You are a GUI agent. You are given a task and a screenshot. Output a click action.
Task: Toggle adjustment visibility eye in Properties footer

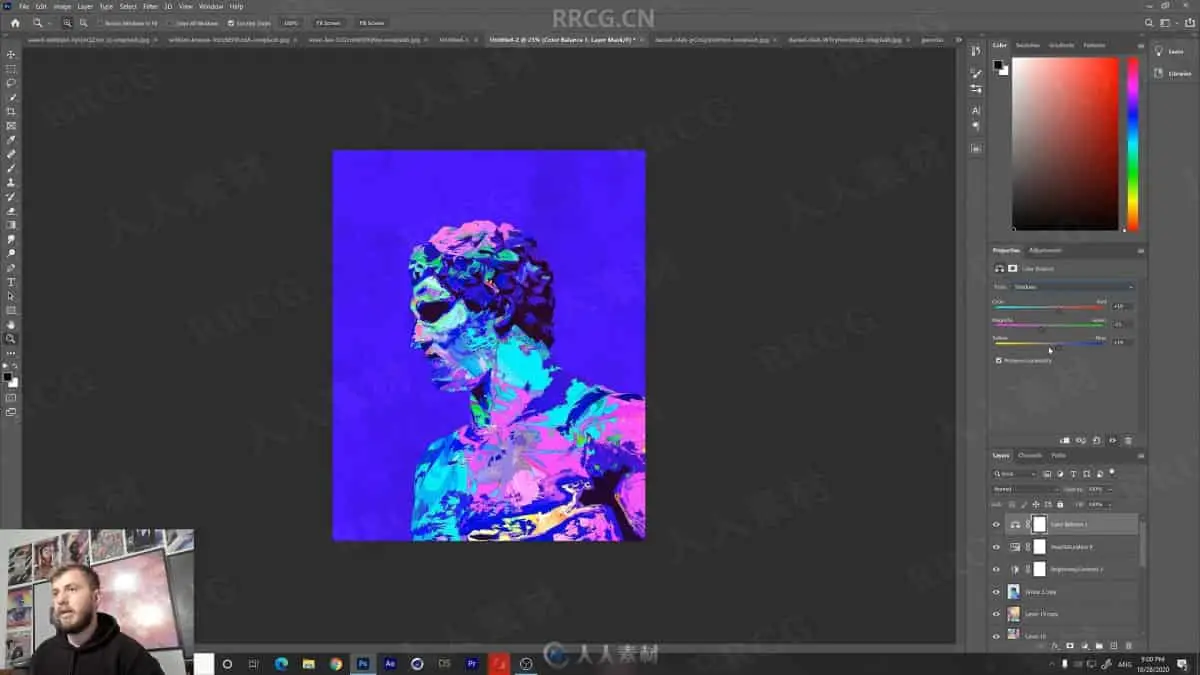1112,440
